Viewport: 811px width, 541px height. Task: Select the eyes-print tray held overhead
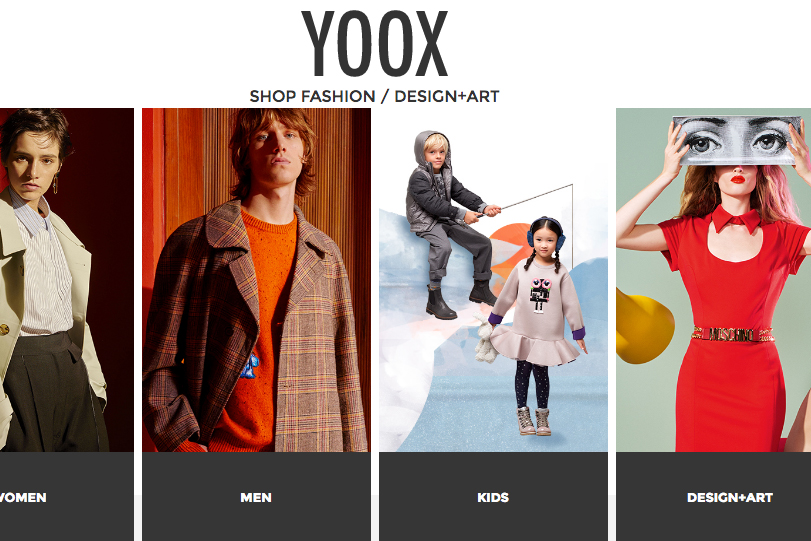point(735,140)
